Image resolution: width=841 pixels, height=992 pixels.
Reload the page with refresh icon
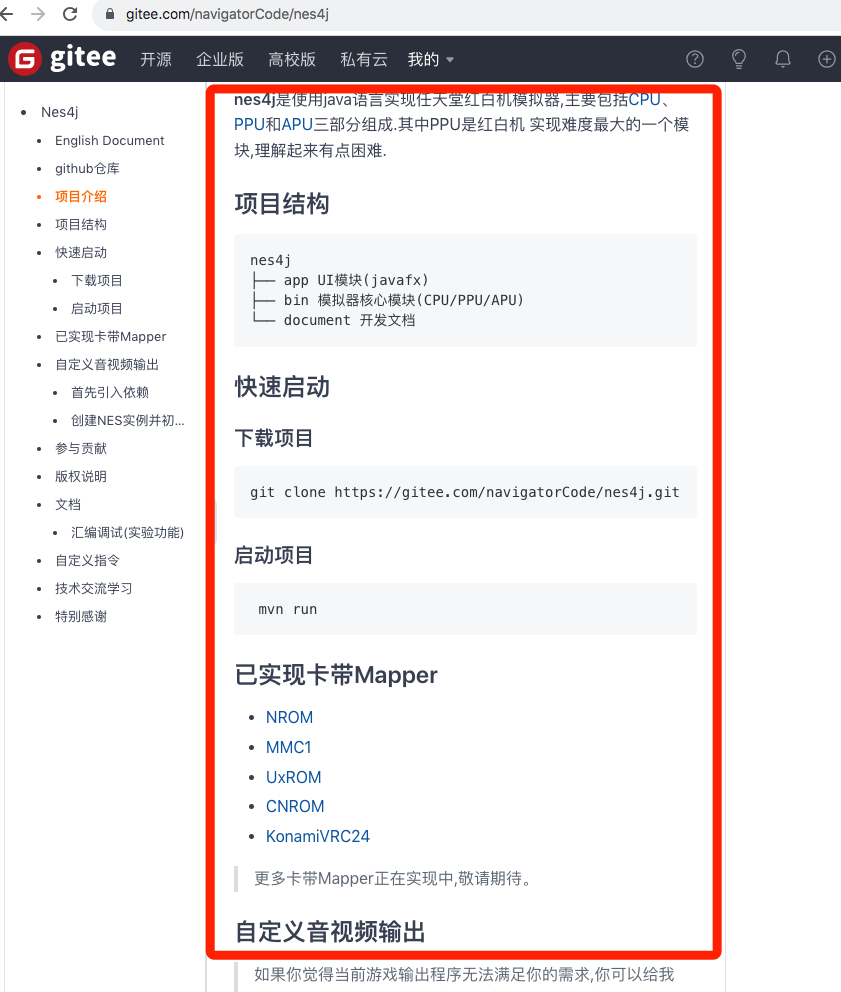70,14
